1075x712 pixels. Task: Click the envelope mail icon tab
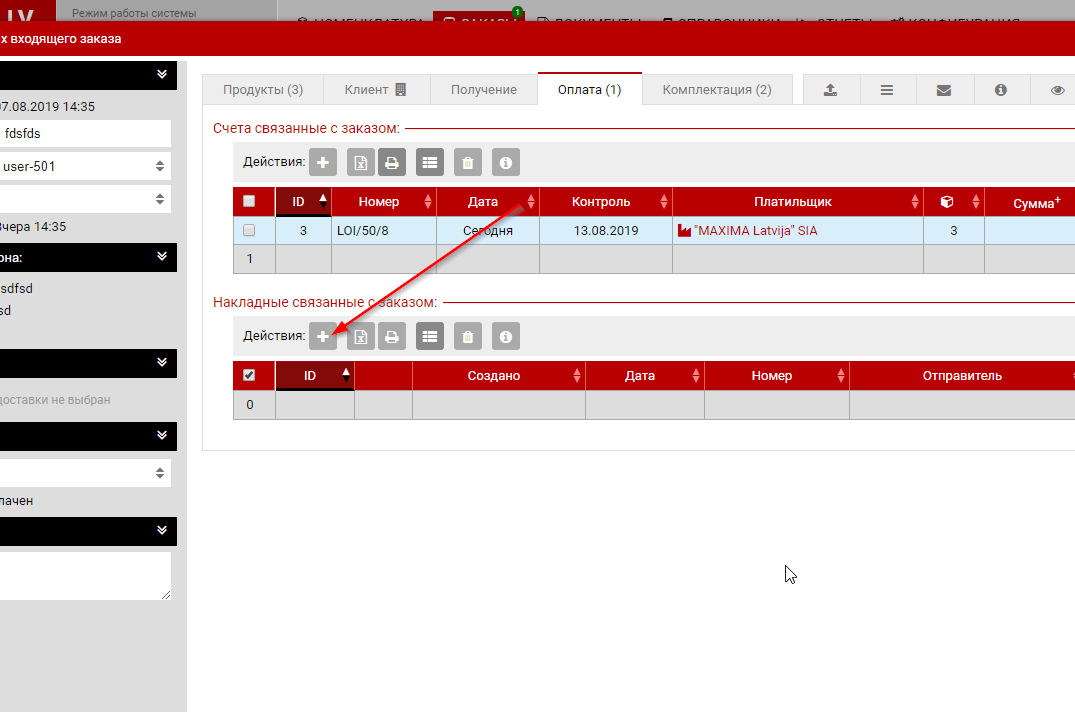[943, 89]
